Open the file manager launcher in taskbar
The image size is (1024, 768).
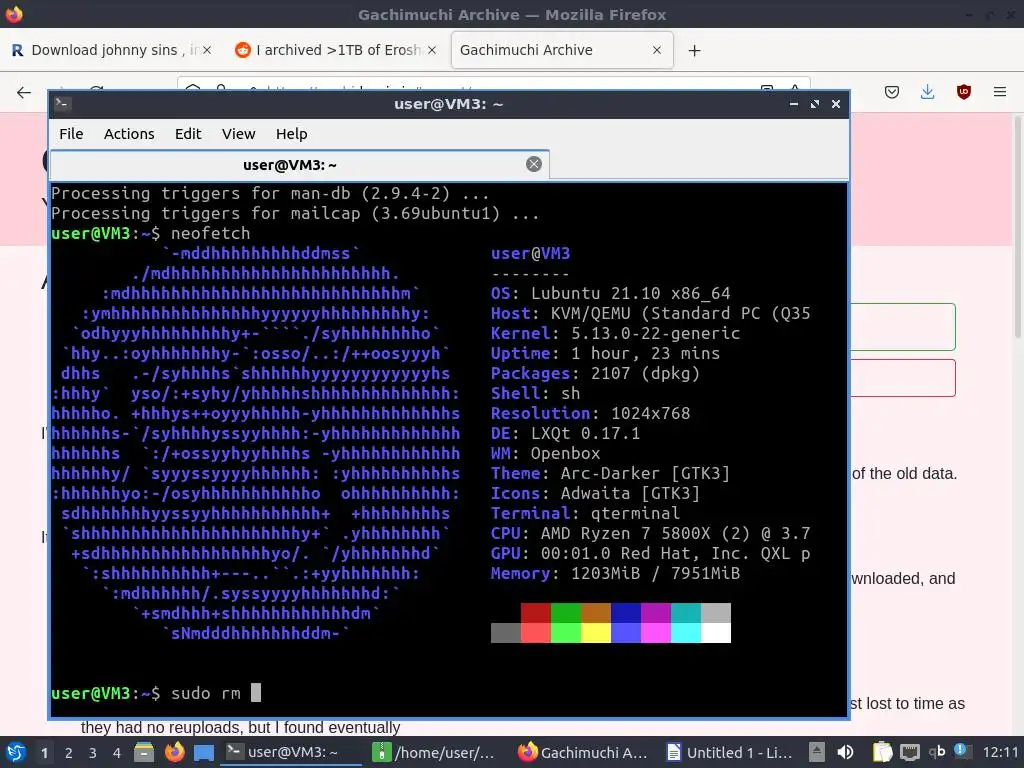(x=144, y=752)
